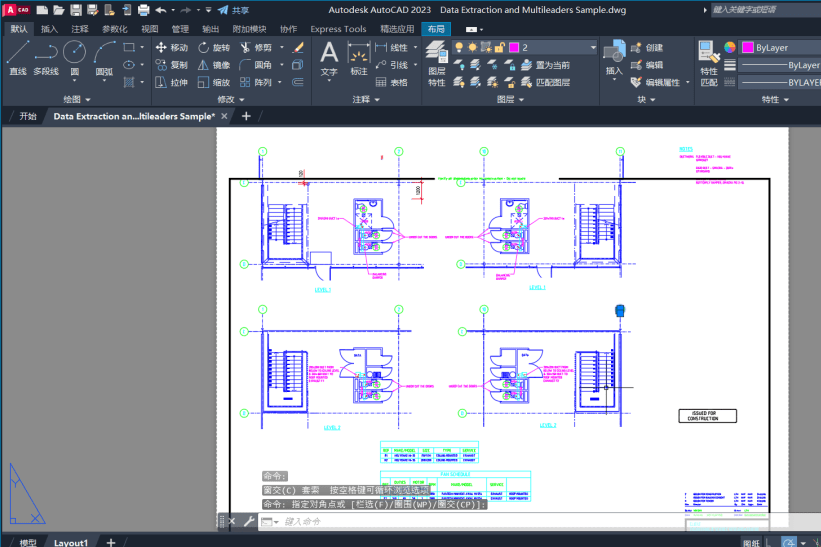
Task: Click the 旋转 (Rotate) tool
Action: [x=214, y=48]
